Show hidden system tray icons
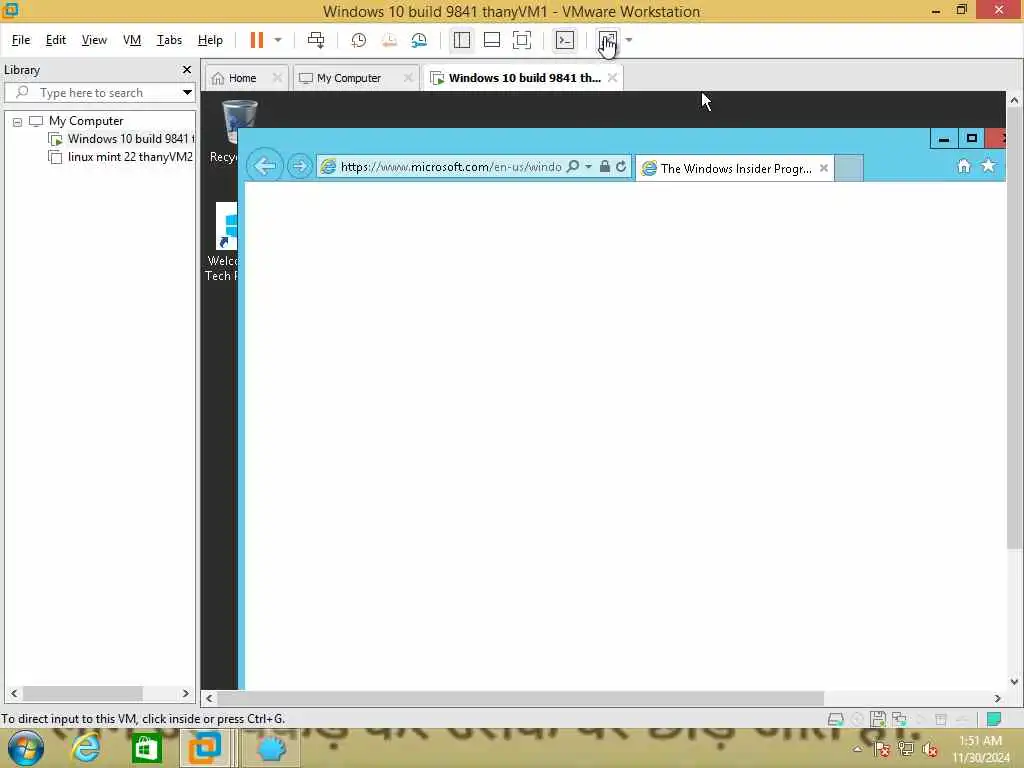Image resolution: width=1024 pixels, height=768 pixels. 857,749
